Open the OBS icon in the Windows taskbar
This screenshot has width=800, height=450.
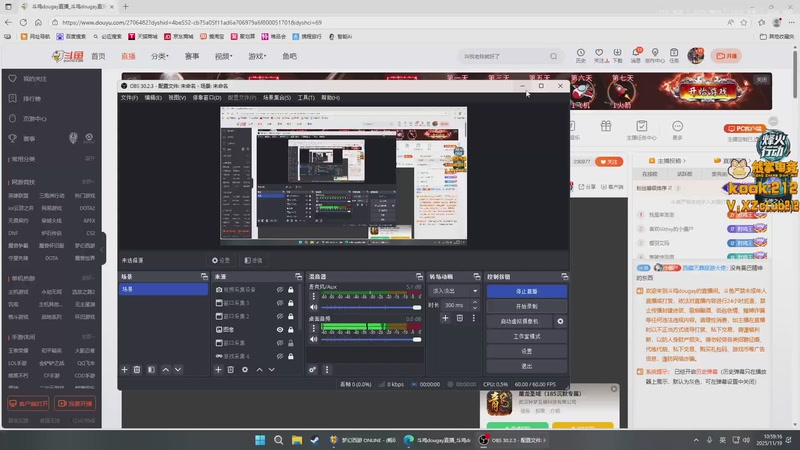pos(484,440)
